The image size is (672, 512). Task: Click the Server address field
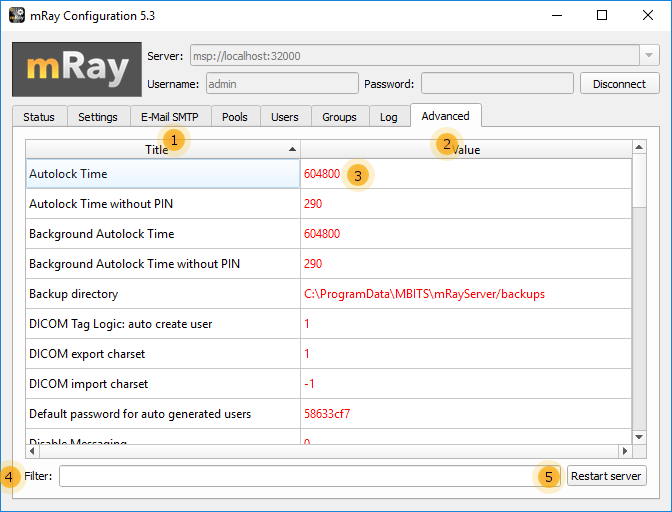[x=415, y=55]
